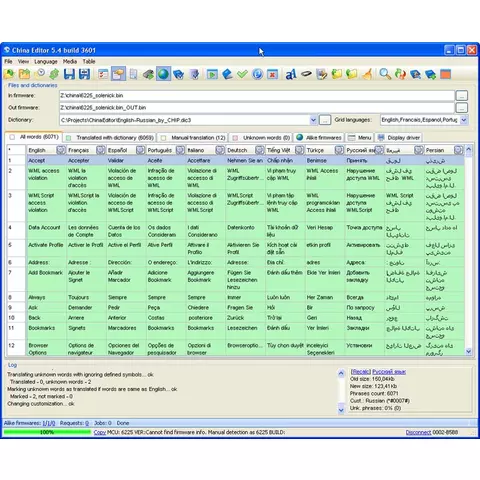This screenshot has width=480, height=480.
Task: Click the blue round info icon
Action: pyautogui.click(x=257, y=74)
